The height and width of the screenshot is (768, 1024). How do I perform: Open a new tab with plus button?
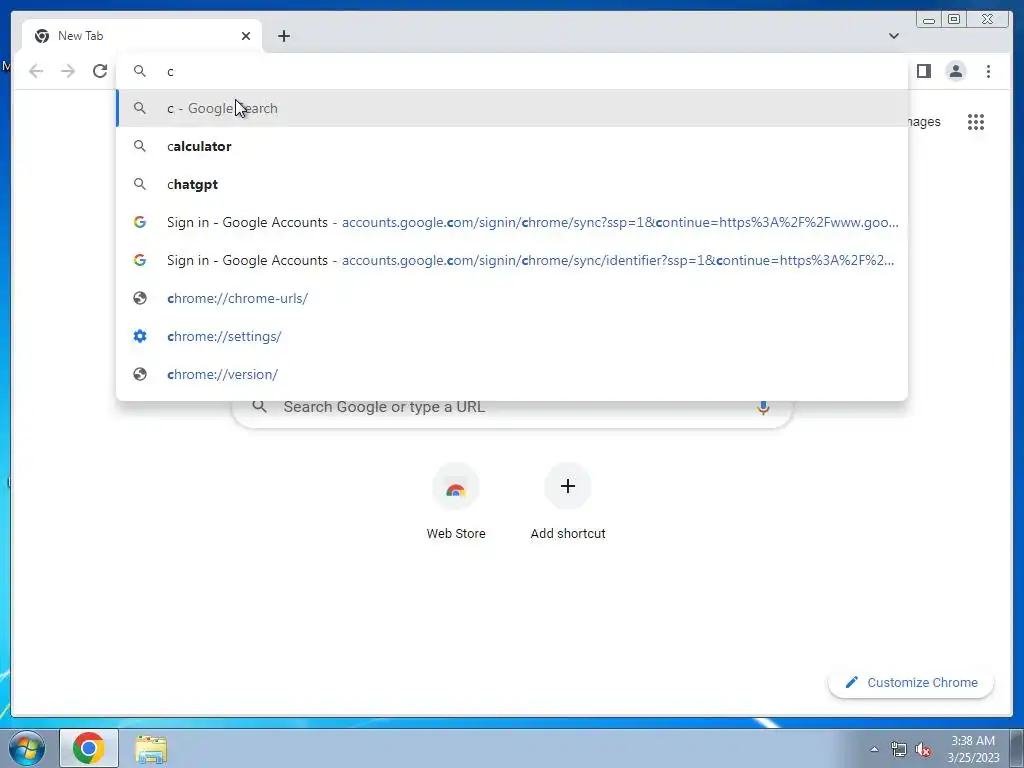pyautogui.click(x=283, y=36)
